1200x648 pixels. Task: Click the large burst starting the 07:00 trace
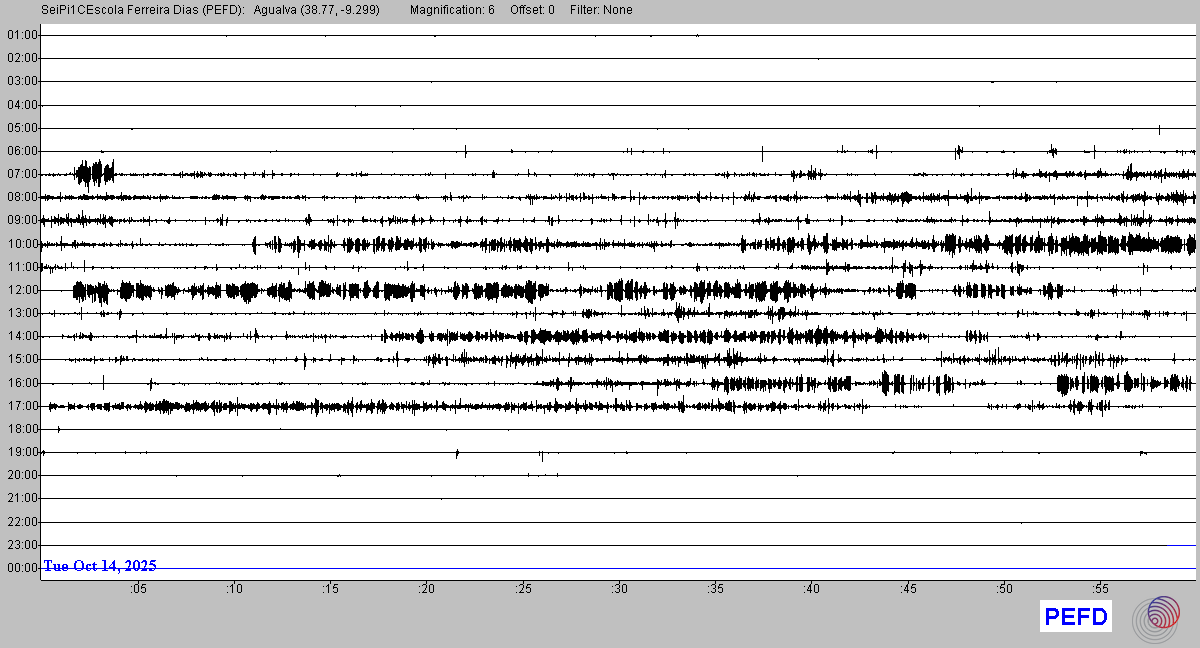click(x=96, y=174)
